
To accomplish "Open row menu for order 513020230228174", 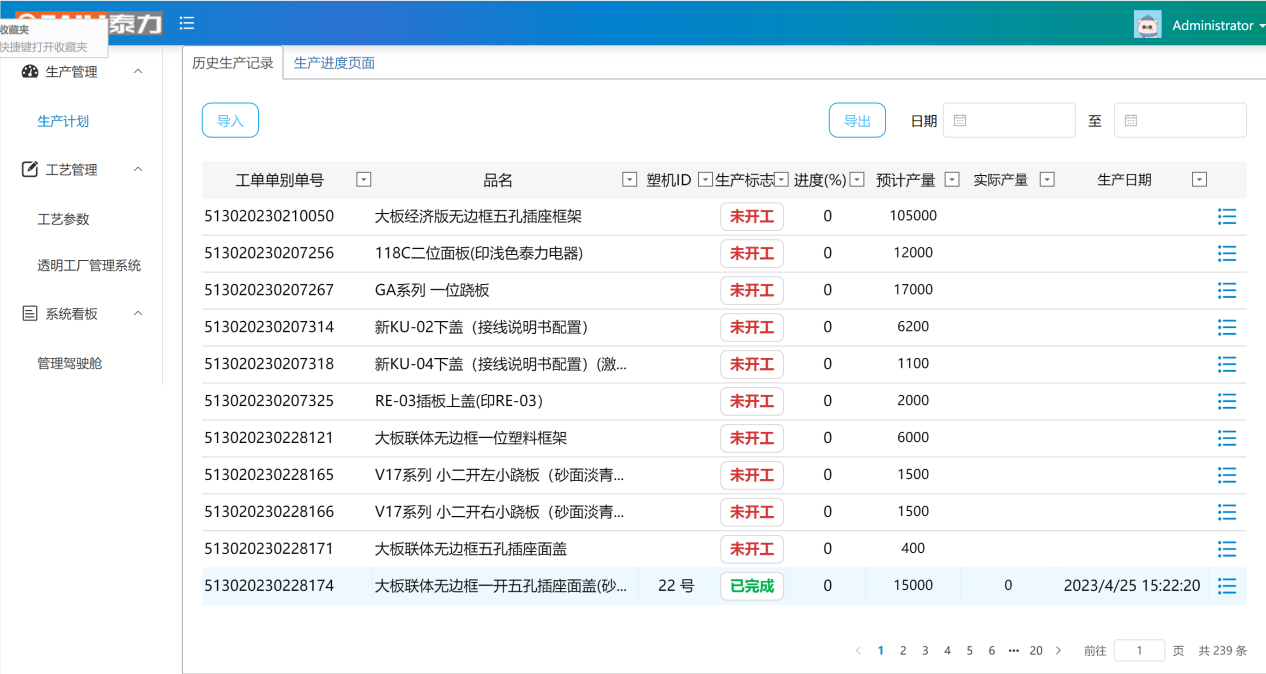I will pyautogui.click(x=1227, y=586).
